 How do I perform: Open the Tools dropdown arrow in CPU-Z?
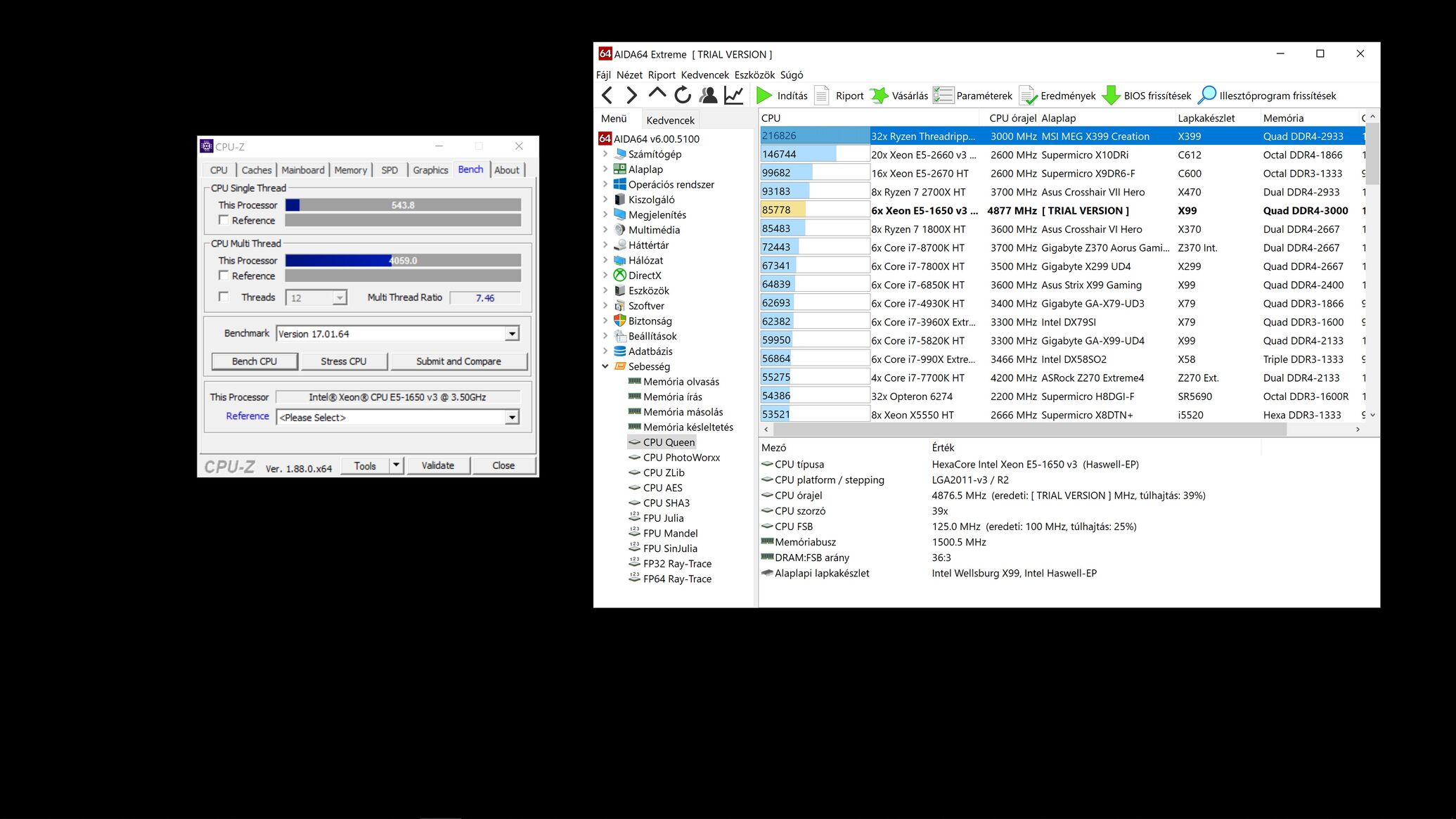click(397, 465)
